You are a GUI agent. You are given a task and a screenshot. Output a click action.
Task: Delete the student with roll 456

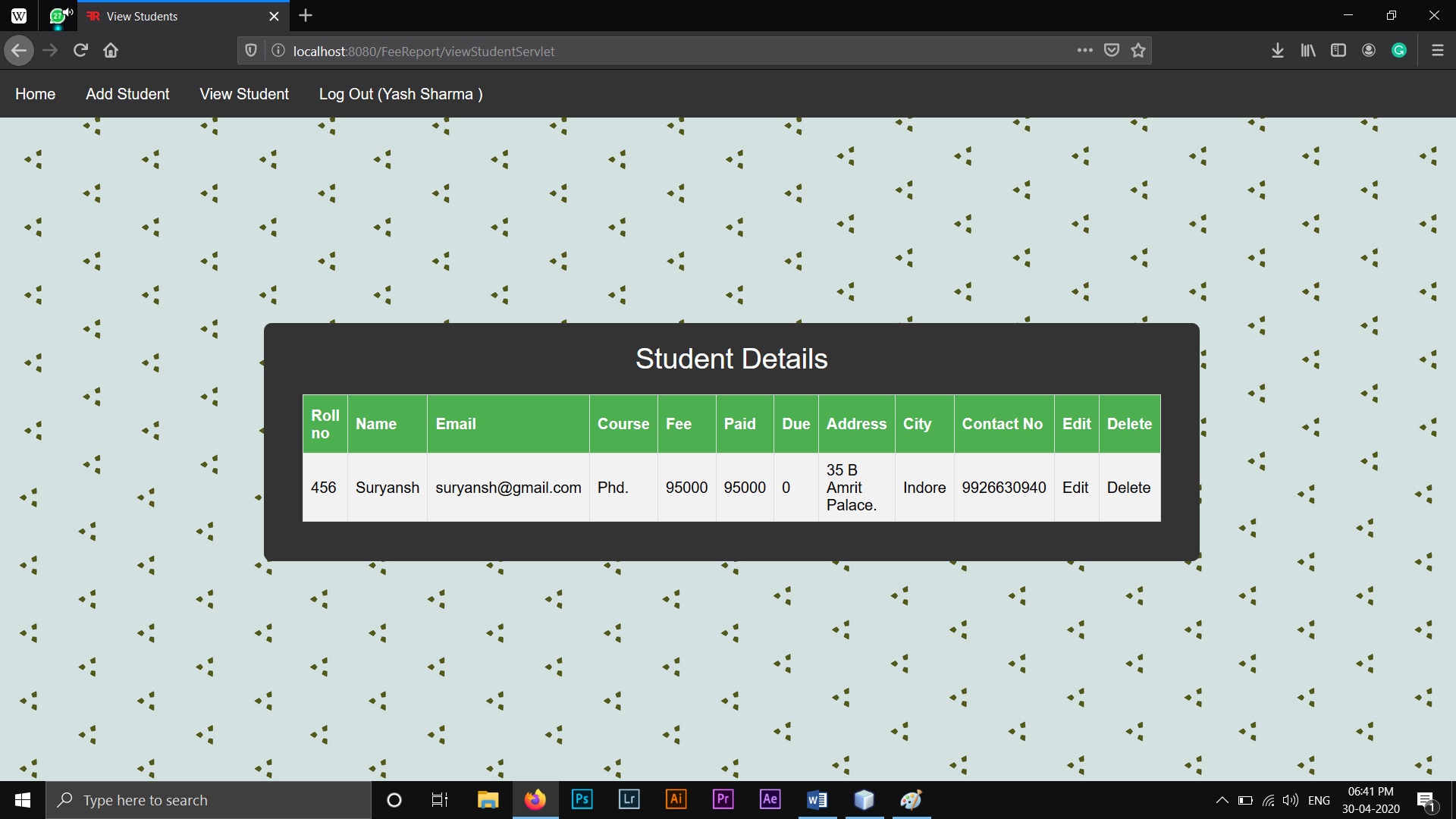point(1128,488)
